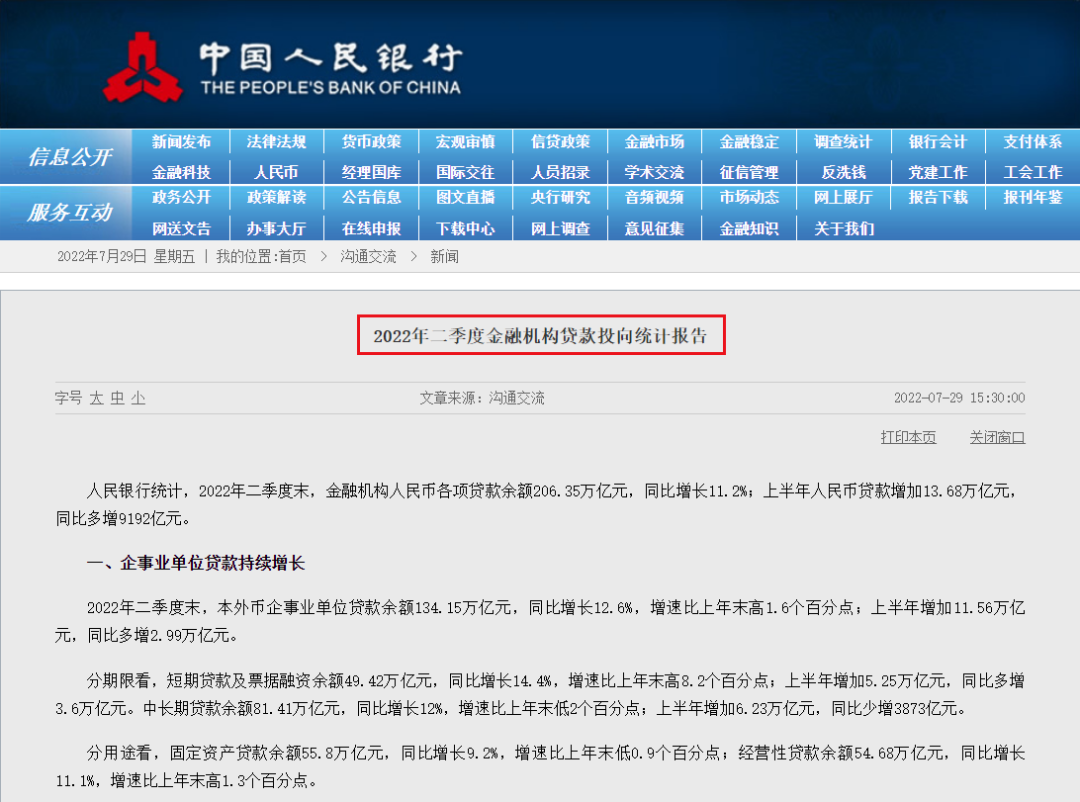Select 信贷政策 in the menu
The height and width of the screenshot is (802, 1080).
click(x=561, y=142)
